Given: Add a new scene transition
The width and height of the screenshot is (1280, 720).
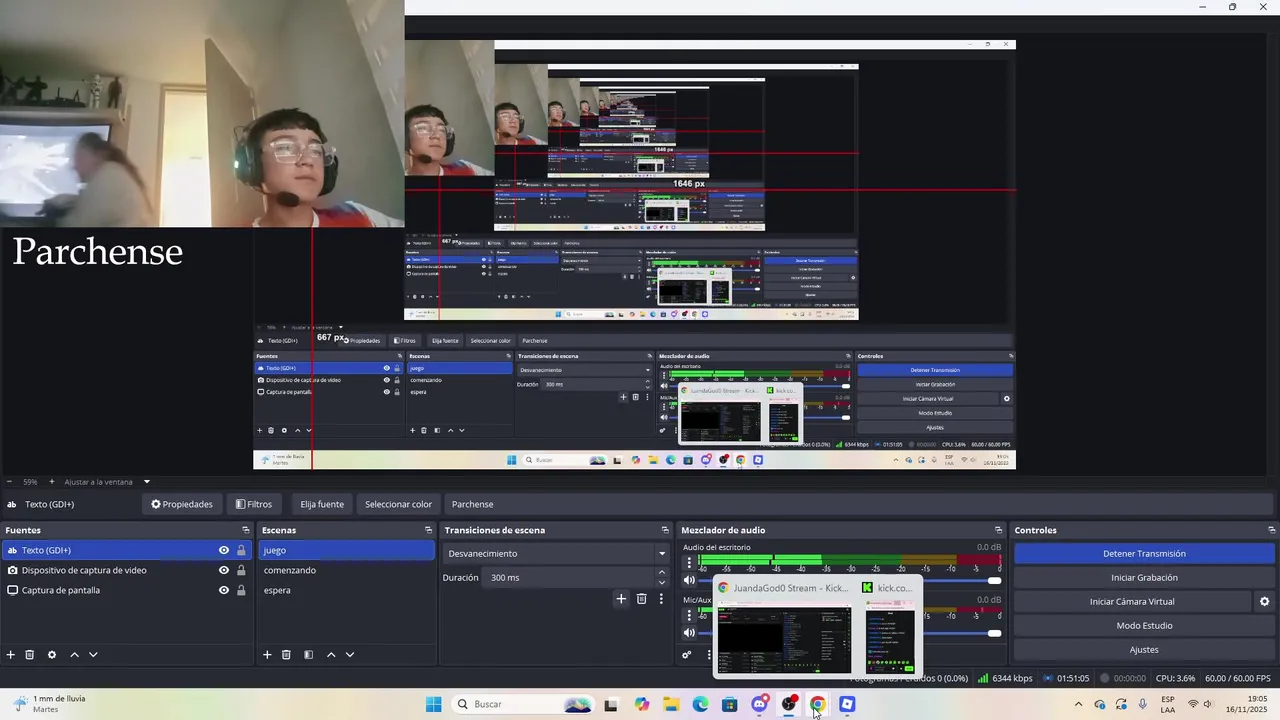Looking at the screenshot, I should (x=621, y=599).
